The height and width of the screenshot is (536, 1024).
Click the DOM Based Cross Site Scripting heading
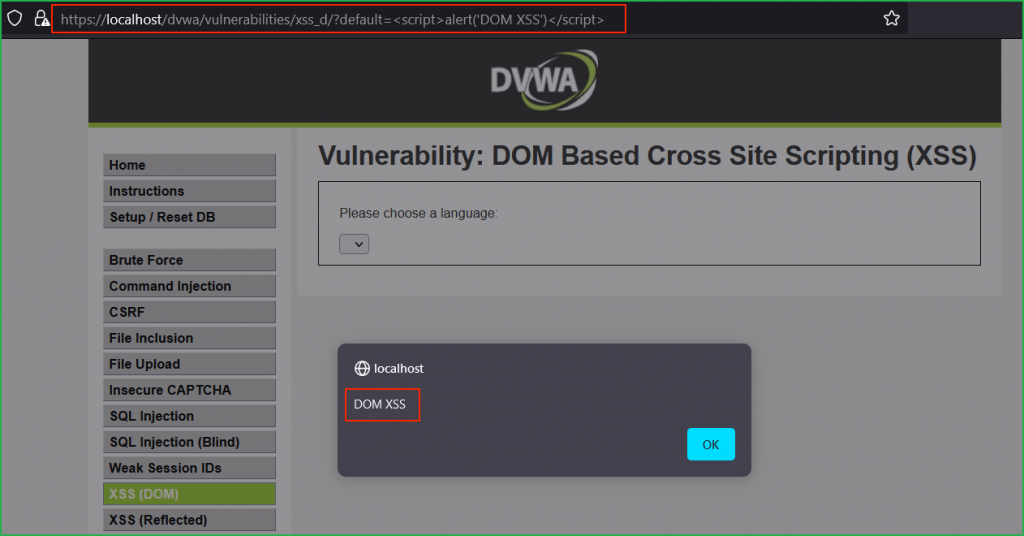647,156
